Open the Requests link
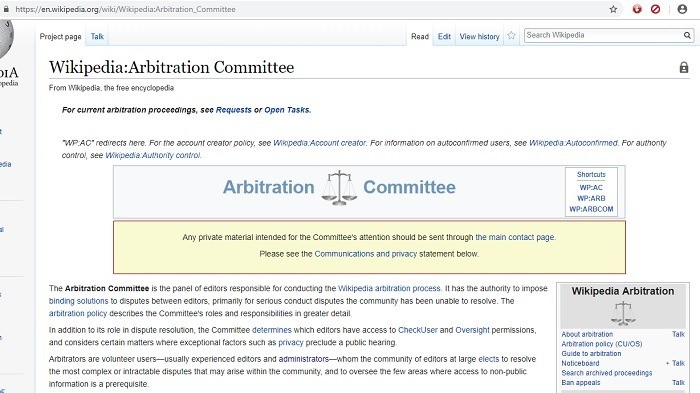Image resolution: width=700 pixels, height=393 pixels. (233, 110)
